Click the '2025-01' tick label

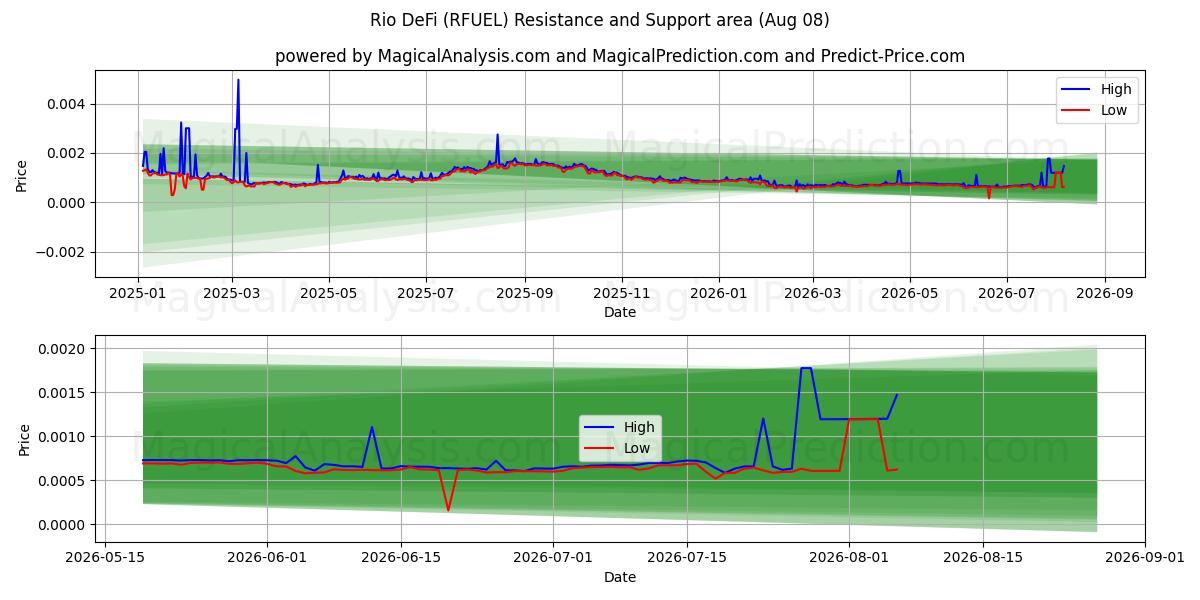tap(138, 293)
